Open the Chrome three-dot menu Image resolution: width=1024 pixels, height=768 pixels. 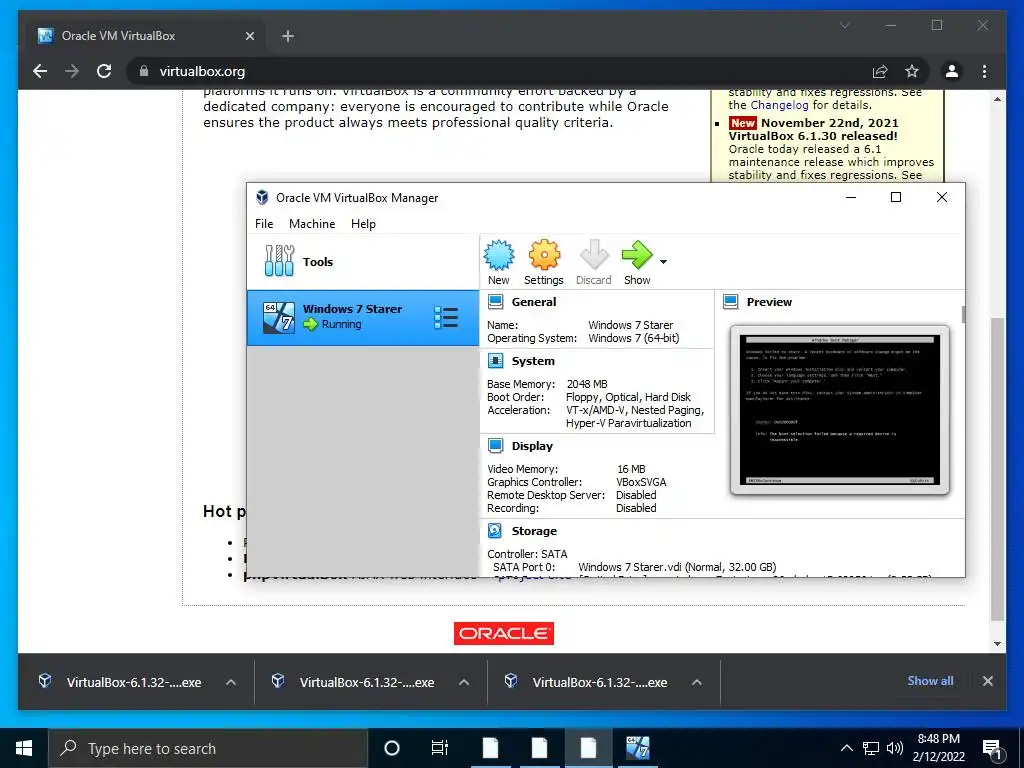984,71
